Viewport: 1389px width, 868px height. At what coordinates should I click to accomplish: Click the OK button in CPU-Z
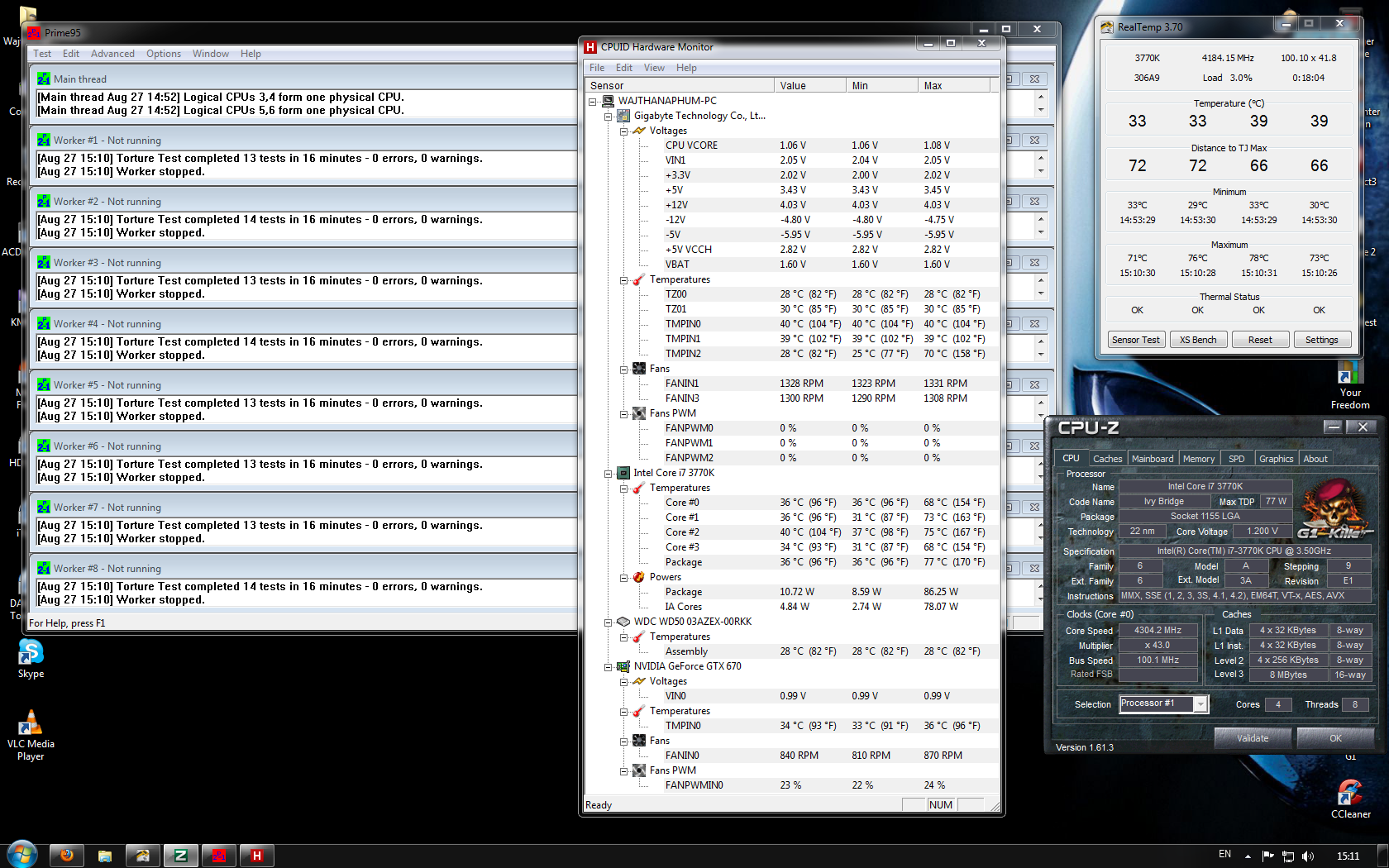(x=1335, y=738)
